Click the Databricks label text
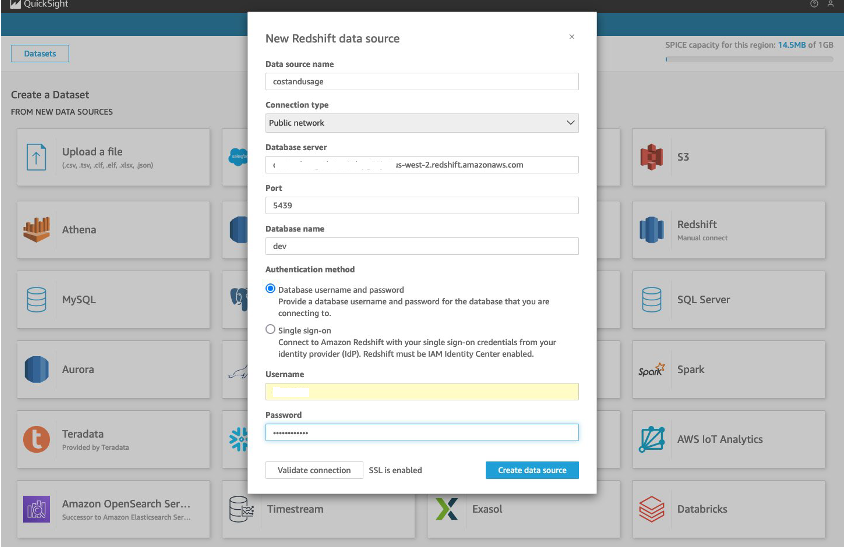The image size is (844, 548). [702, 509]
